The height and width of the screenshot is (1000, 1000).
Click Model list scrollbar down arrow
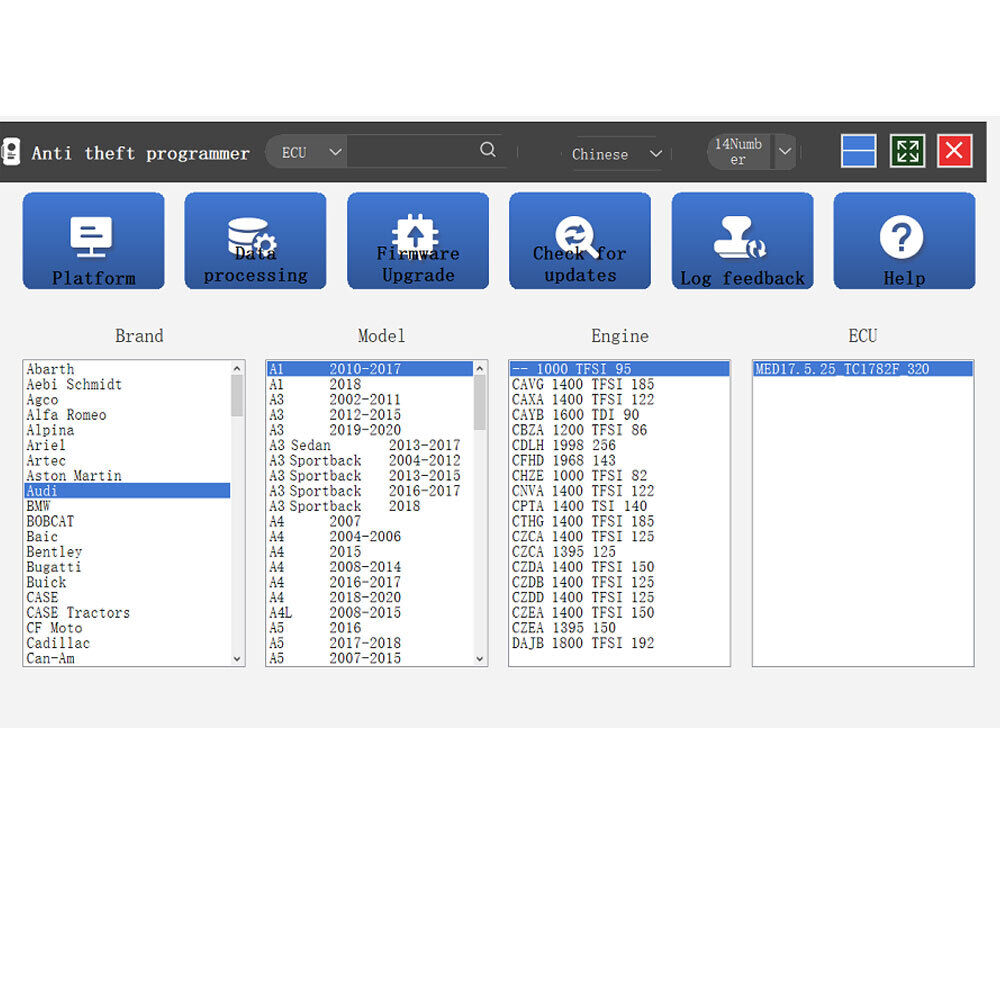point(480,659)
